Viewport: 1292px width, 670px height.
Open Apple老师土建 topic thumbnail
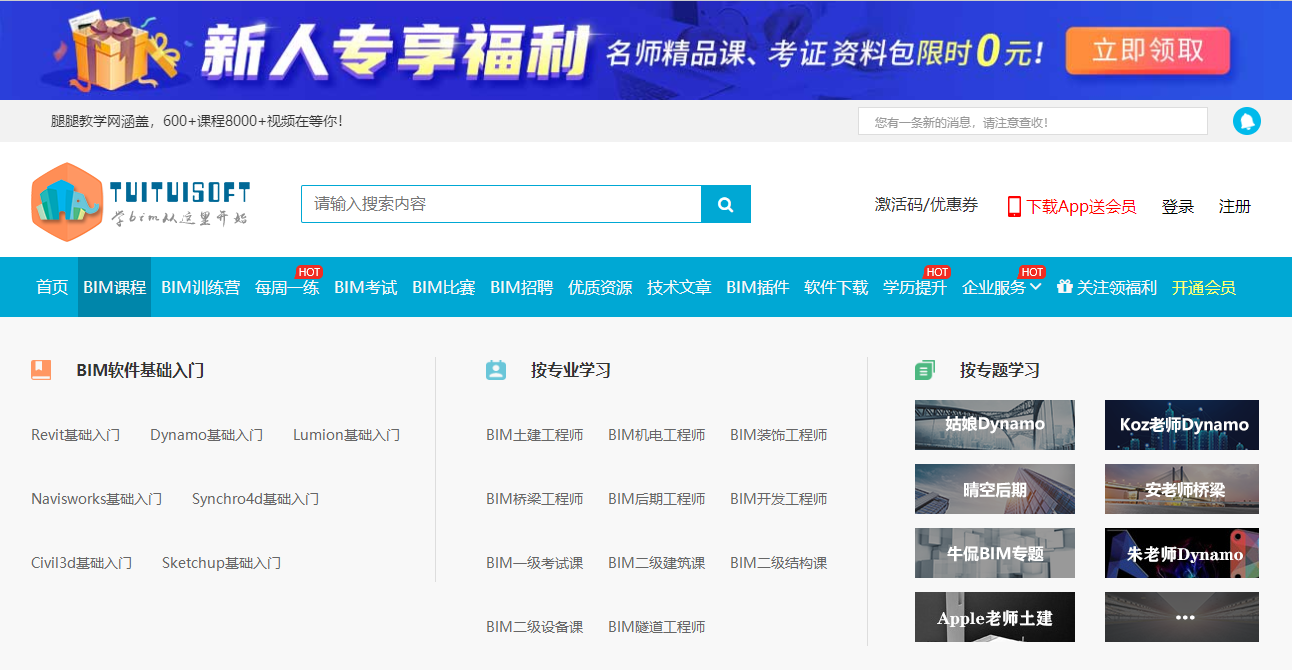click(x=995, y=617)
